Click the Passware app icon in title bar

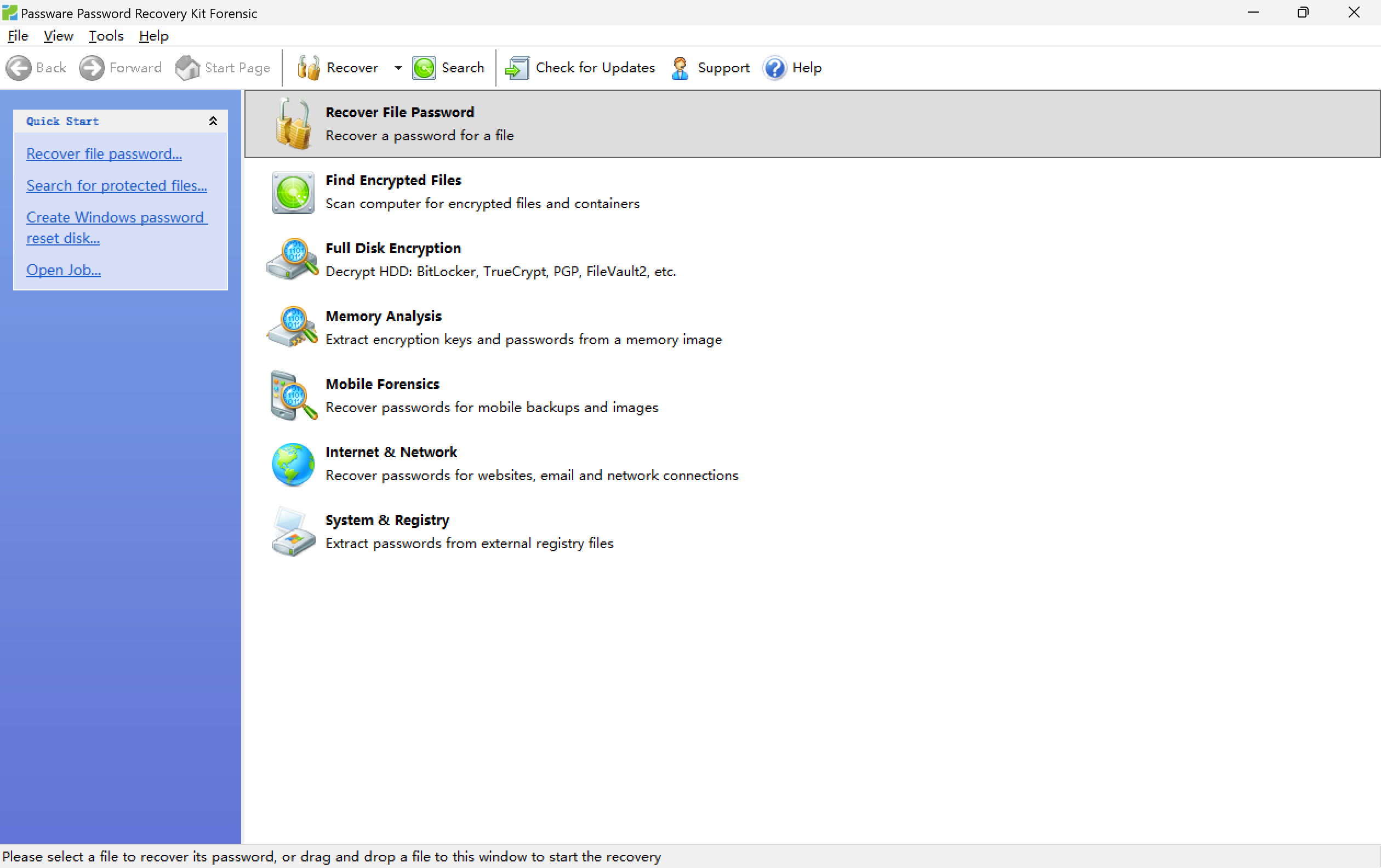(10, 12)
